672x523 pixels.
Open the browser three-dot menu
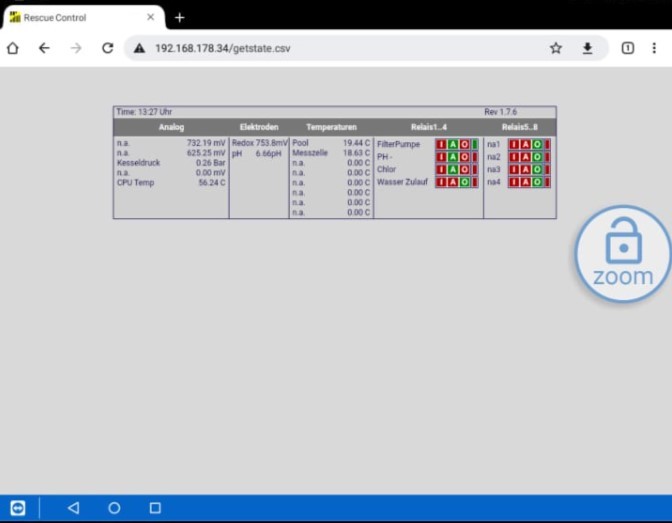click(654, 48)
